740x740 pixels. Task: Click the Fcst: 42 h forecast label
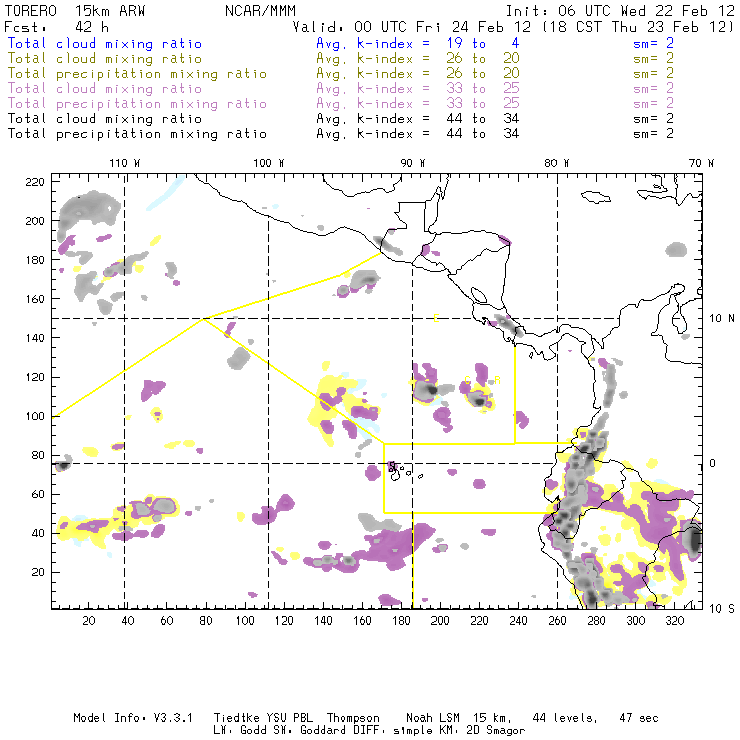pos(50,27)
